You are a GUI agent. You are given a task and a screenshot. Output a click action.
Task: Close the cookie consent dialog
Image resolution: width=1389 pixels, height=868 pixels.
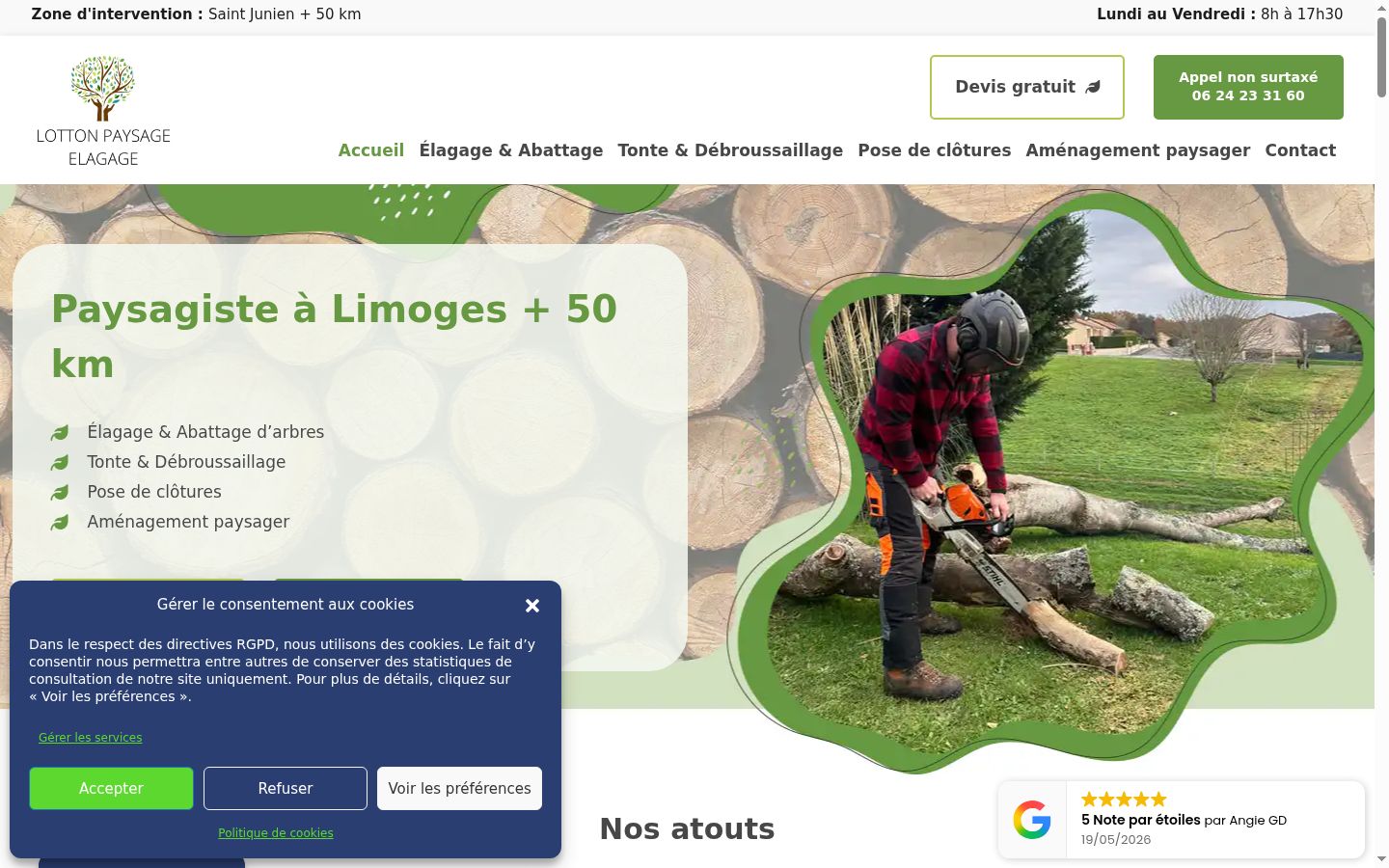click(x=532, y=606)
